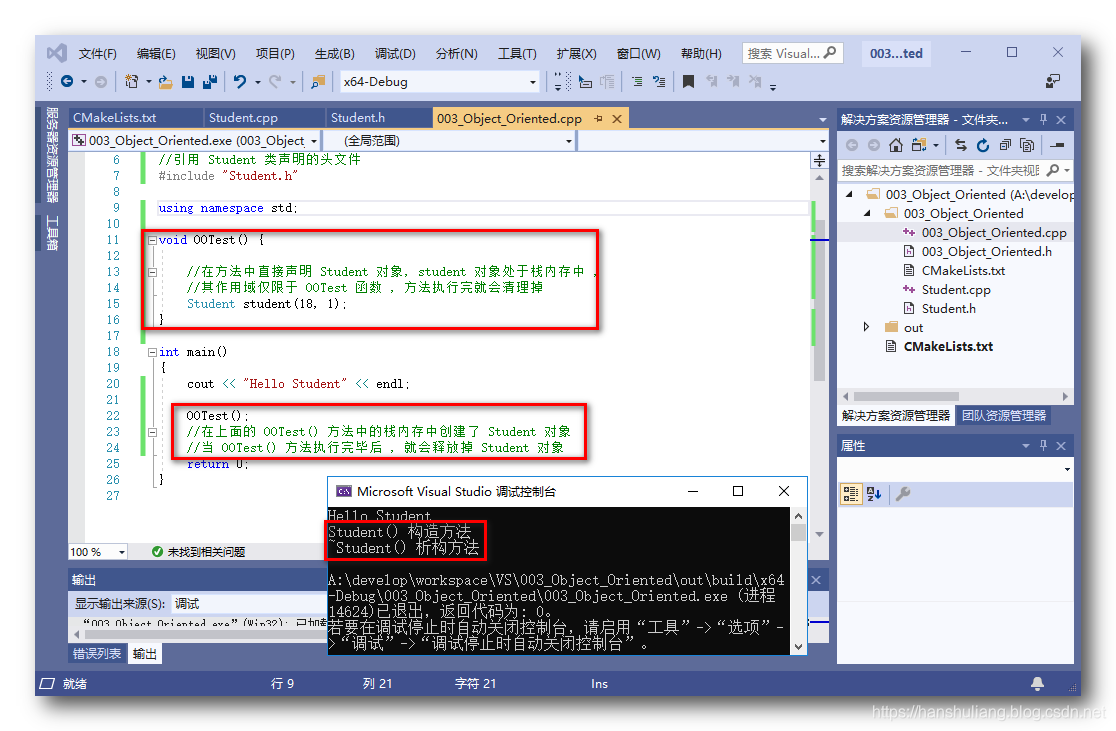Click the Visual Studio logo icon
Image resolution: width=1116 pixels, height=731 pixels.
(57, 53)
